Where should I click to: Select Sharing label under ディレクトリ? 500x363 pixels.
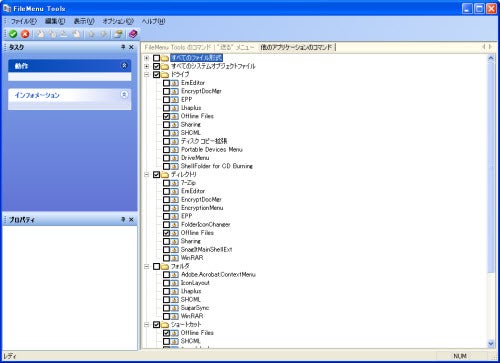point(191,241)
